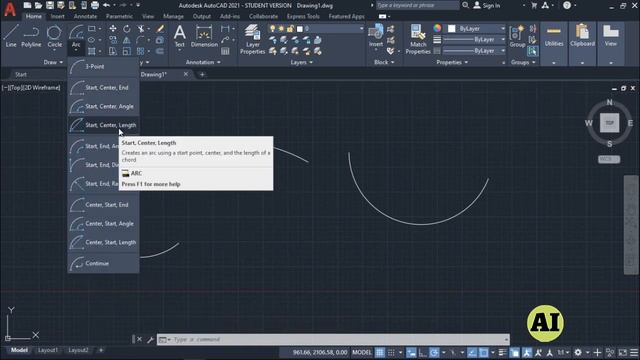Screen dimensions: 640x360
Task: Open the Express Tools ribbon tab
Action: 303,16
